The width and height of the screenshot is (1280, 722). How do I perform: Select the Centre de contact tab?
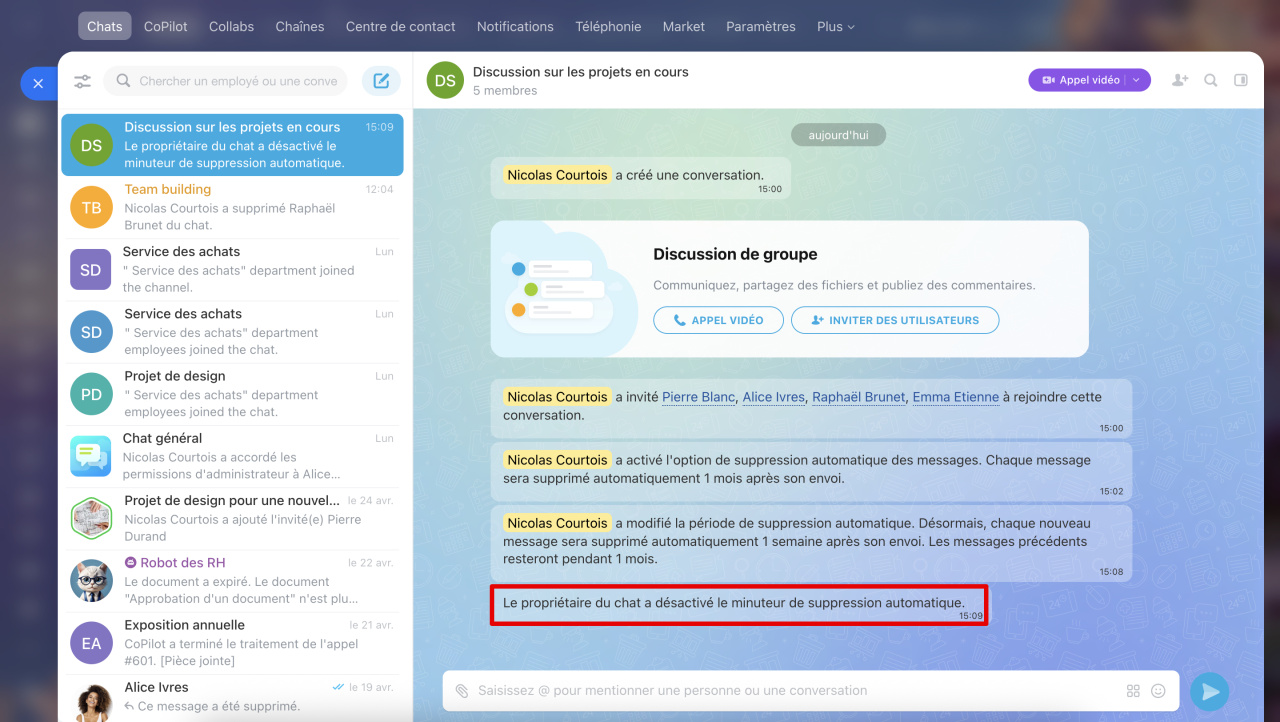[x=400, y=27]
